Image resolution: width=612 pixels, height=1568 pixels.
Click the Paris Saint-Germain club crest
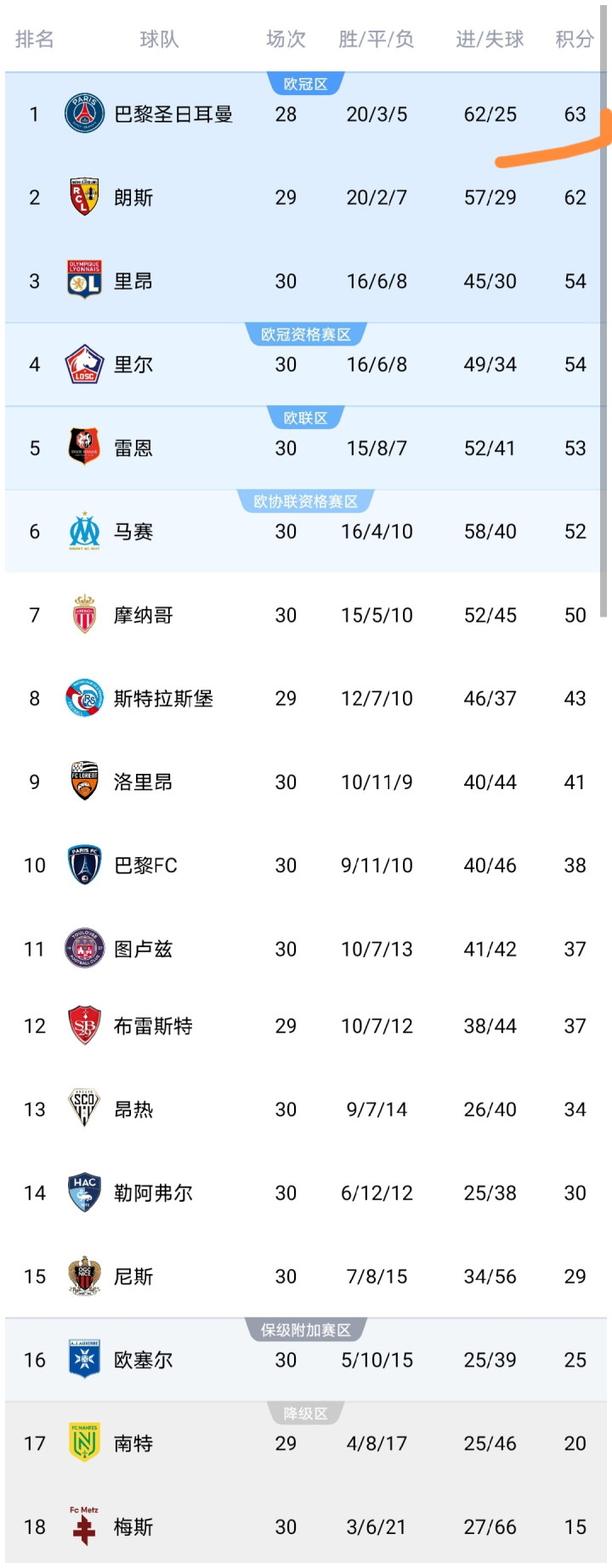[x=84, y=114]
